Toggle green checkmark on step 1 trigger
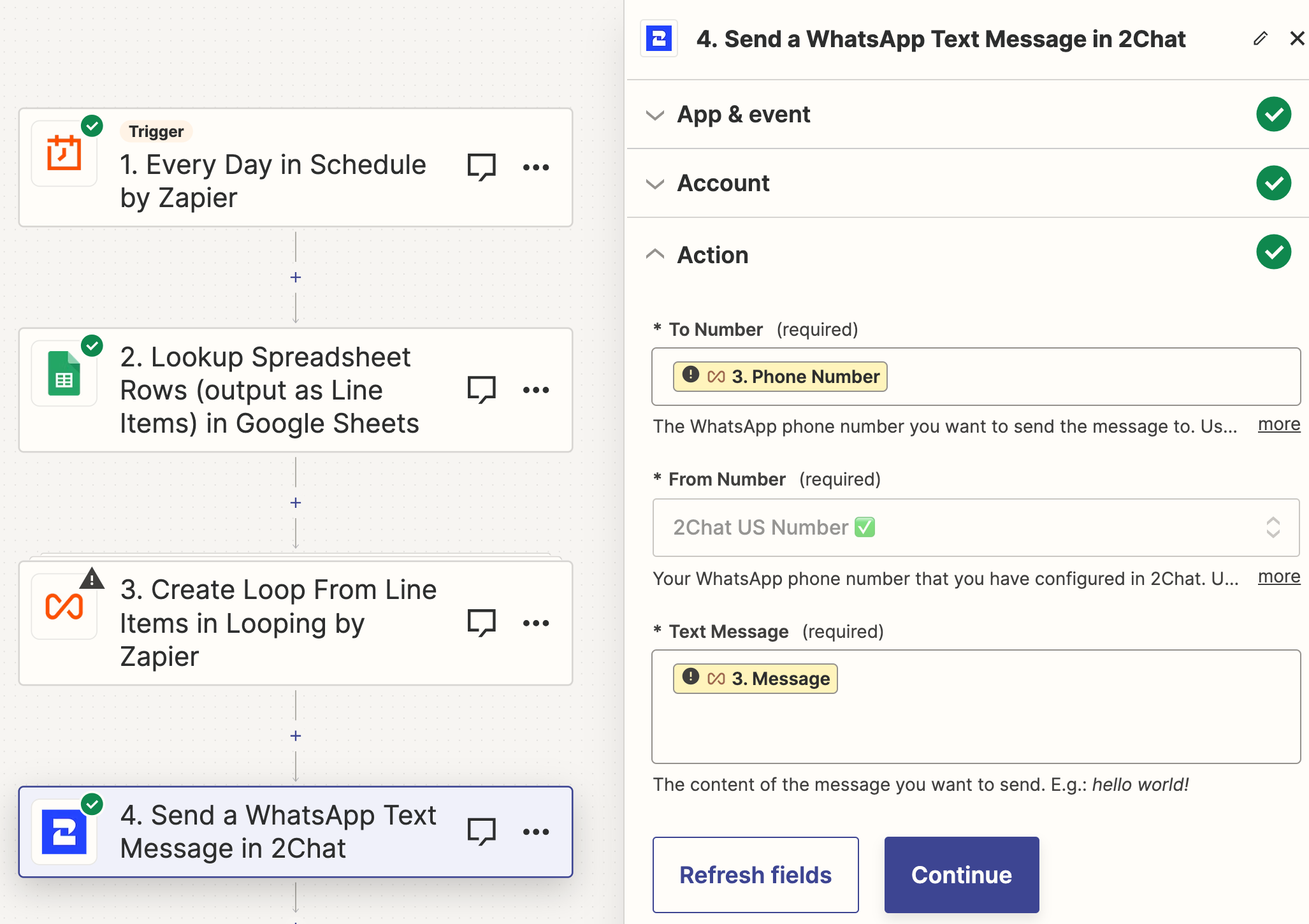This screenshot has width=1309, height=924. coord(93,127)
